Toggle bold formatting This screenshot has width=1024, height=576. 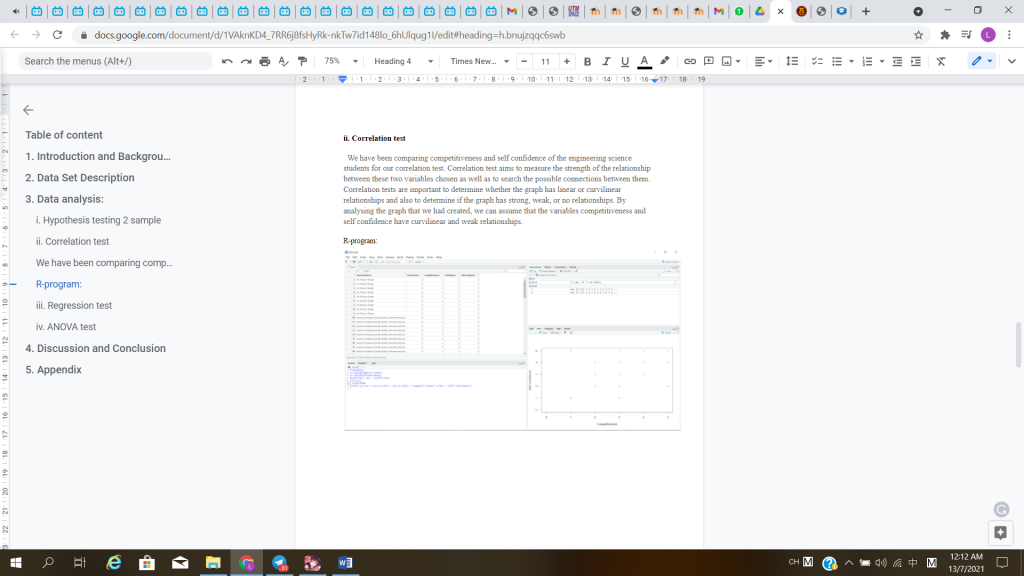pos(588,61)
